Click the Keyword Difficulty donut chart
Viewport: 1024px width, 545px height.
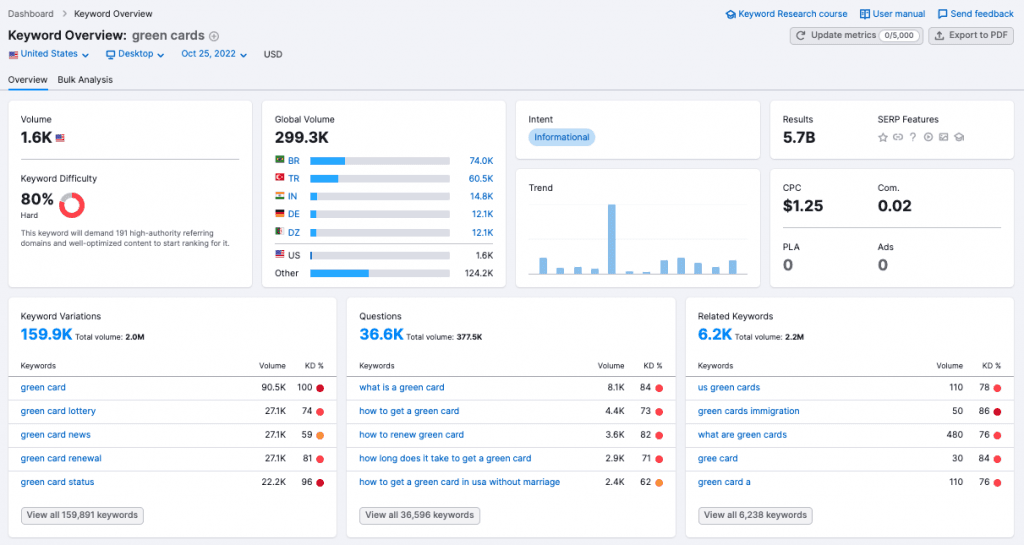point(72,205)
